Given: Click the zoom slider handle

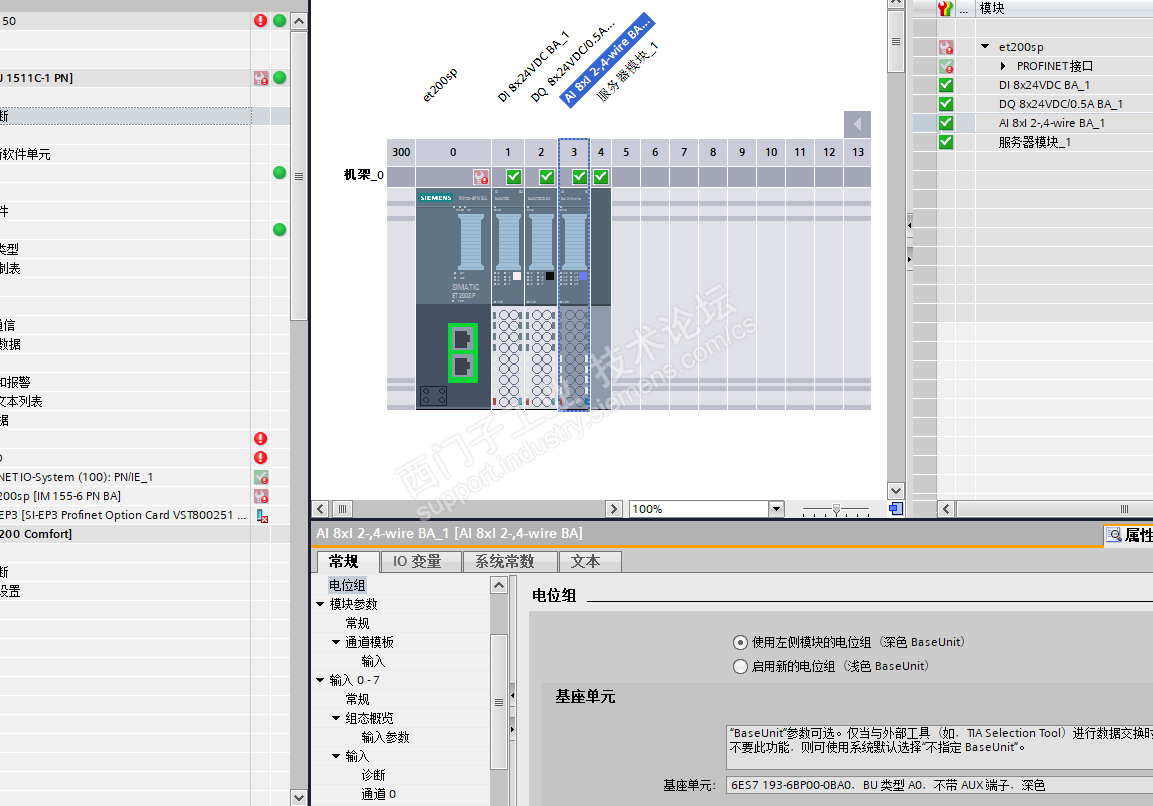Looking at the screenshot, I should [836, 509].
